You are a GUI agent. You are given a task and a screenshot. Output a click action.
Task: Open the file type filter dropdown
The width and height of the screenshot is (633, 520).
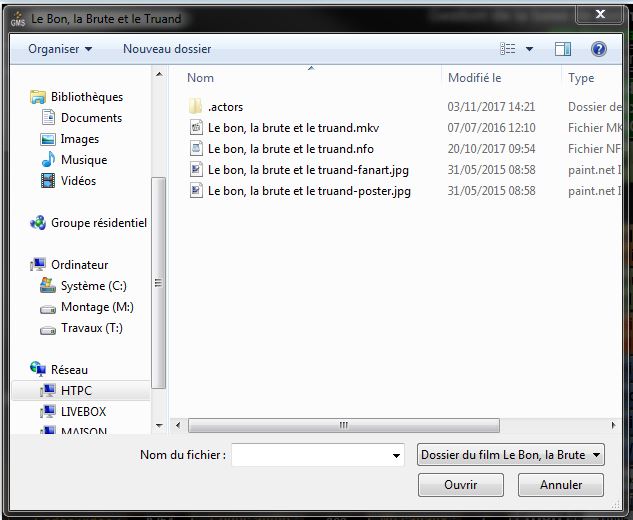pyautogui.click(x=511, y=455)
